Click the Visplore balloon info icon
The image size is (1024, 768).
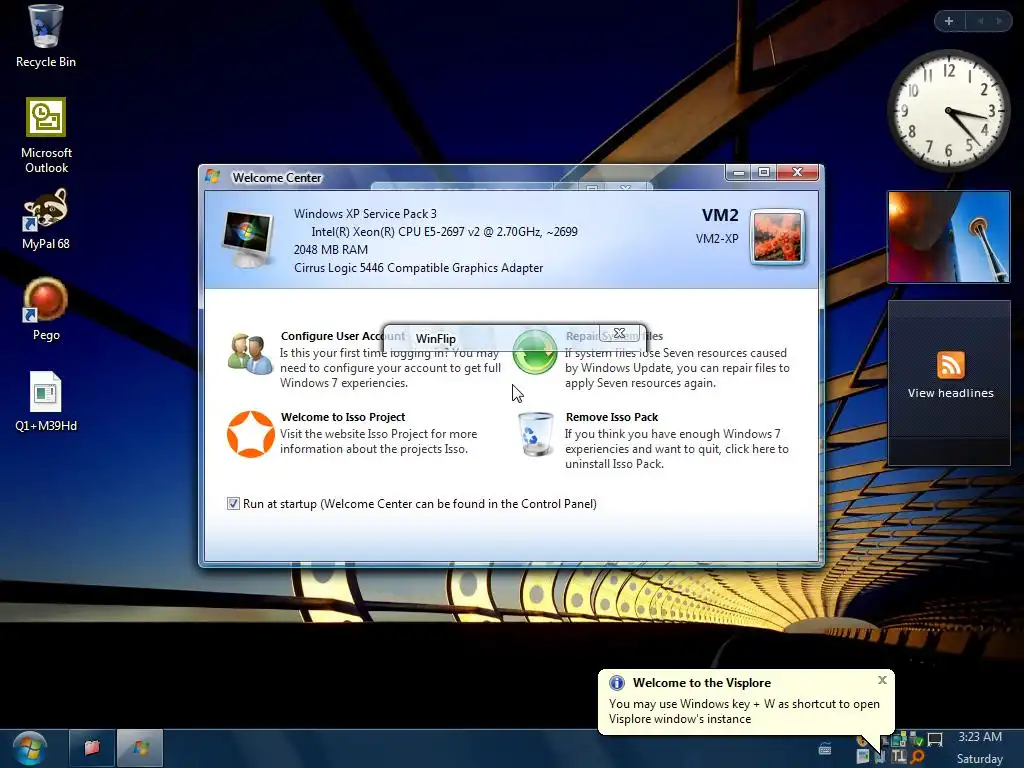[616, 682]
